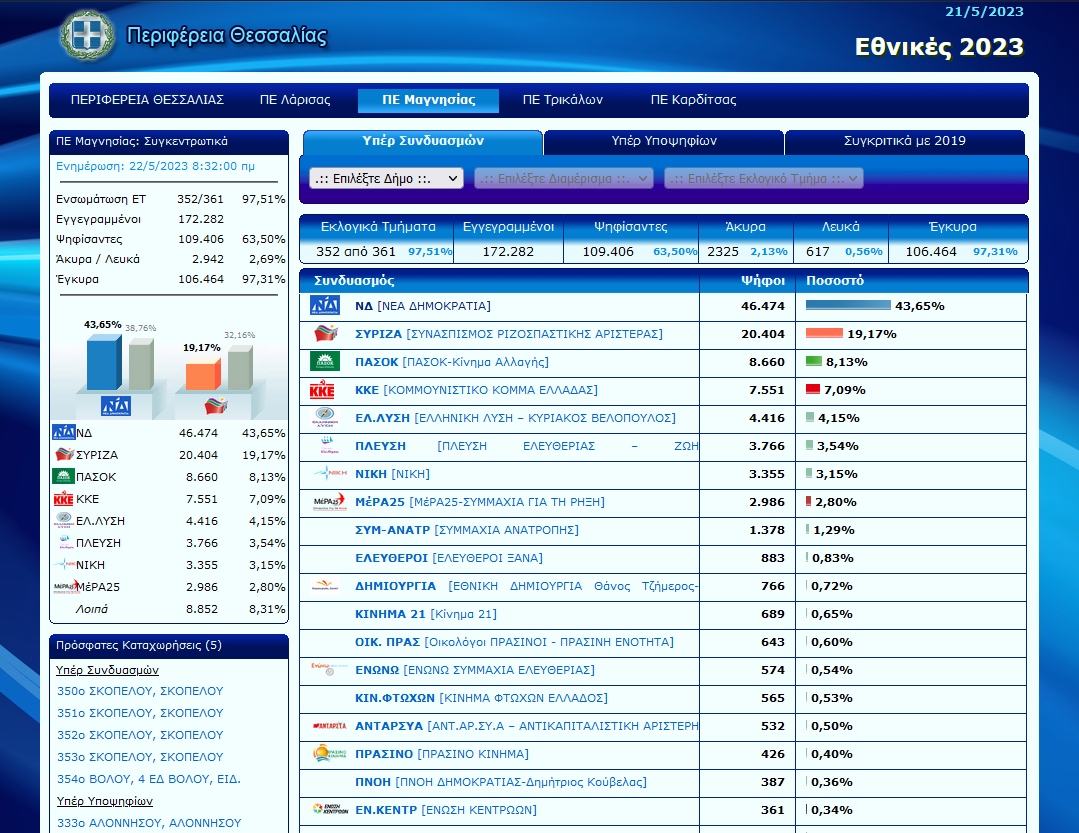The width and height of the screenshot is (1079, 833).
Task: Click the ΚΚΕ logo in the sidebar party list
Action: 63,499
